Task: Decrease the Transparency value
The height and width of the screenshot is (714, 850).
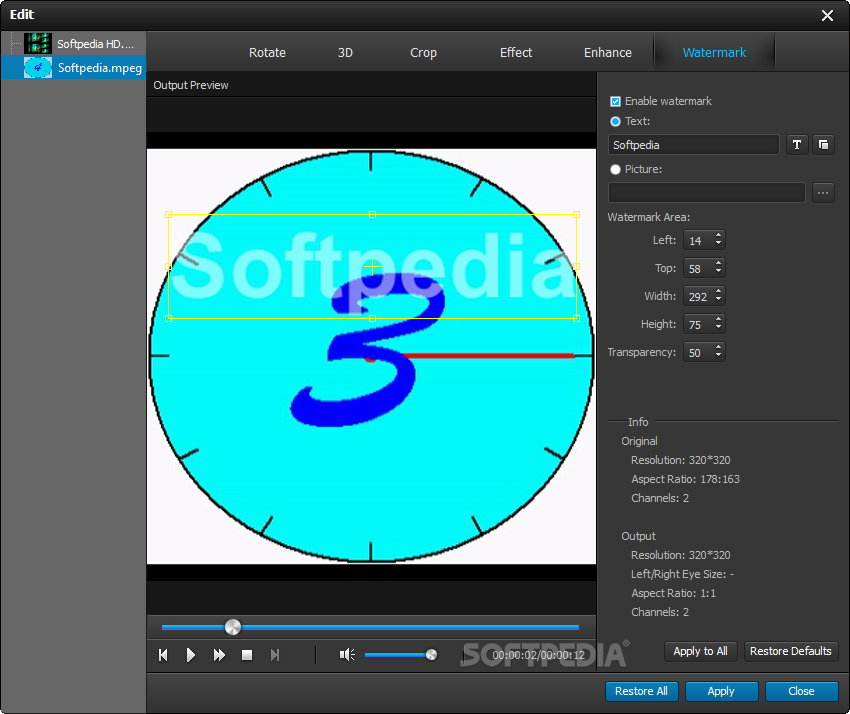Action: [718, 356]
